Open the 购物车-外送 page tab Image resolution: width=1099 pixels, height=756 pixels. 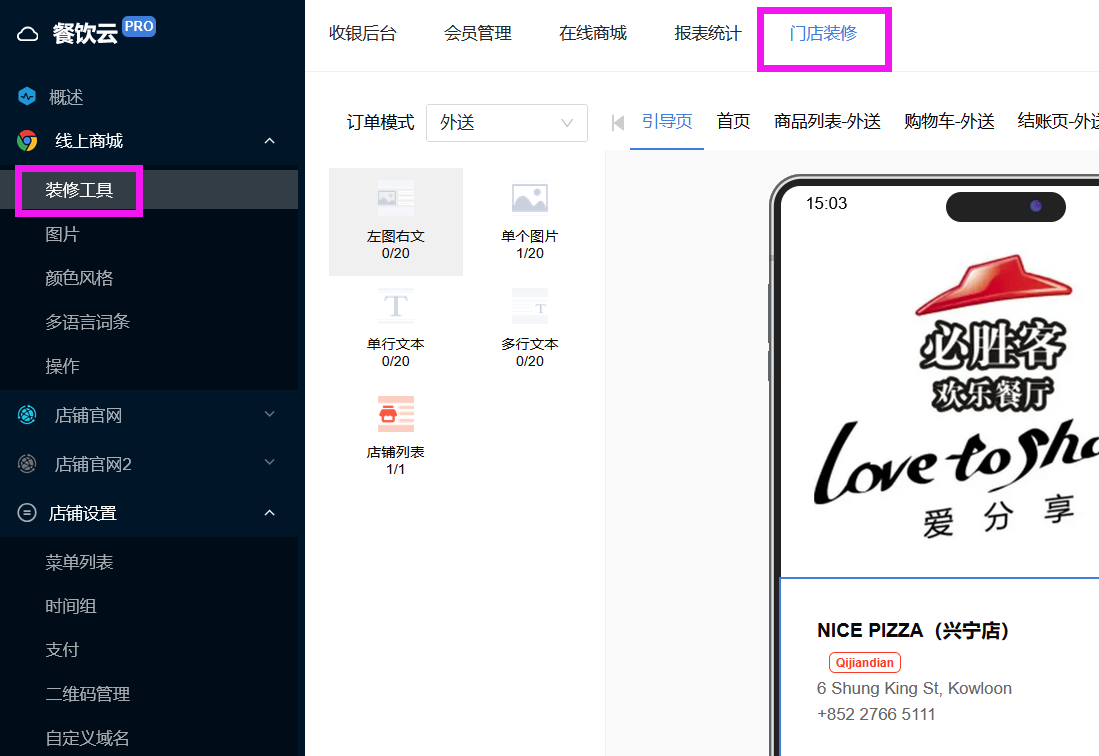point(949,121)
